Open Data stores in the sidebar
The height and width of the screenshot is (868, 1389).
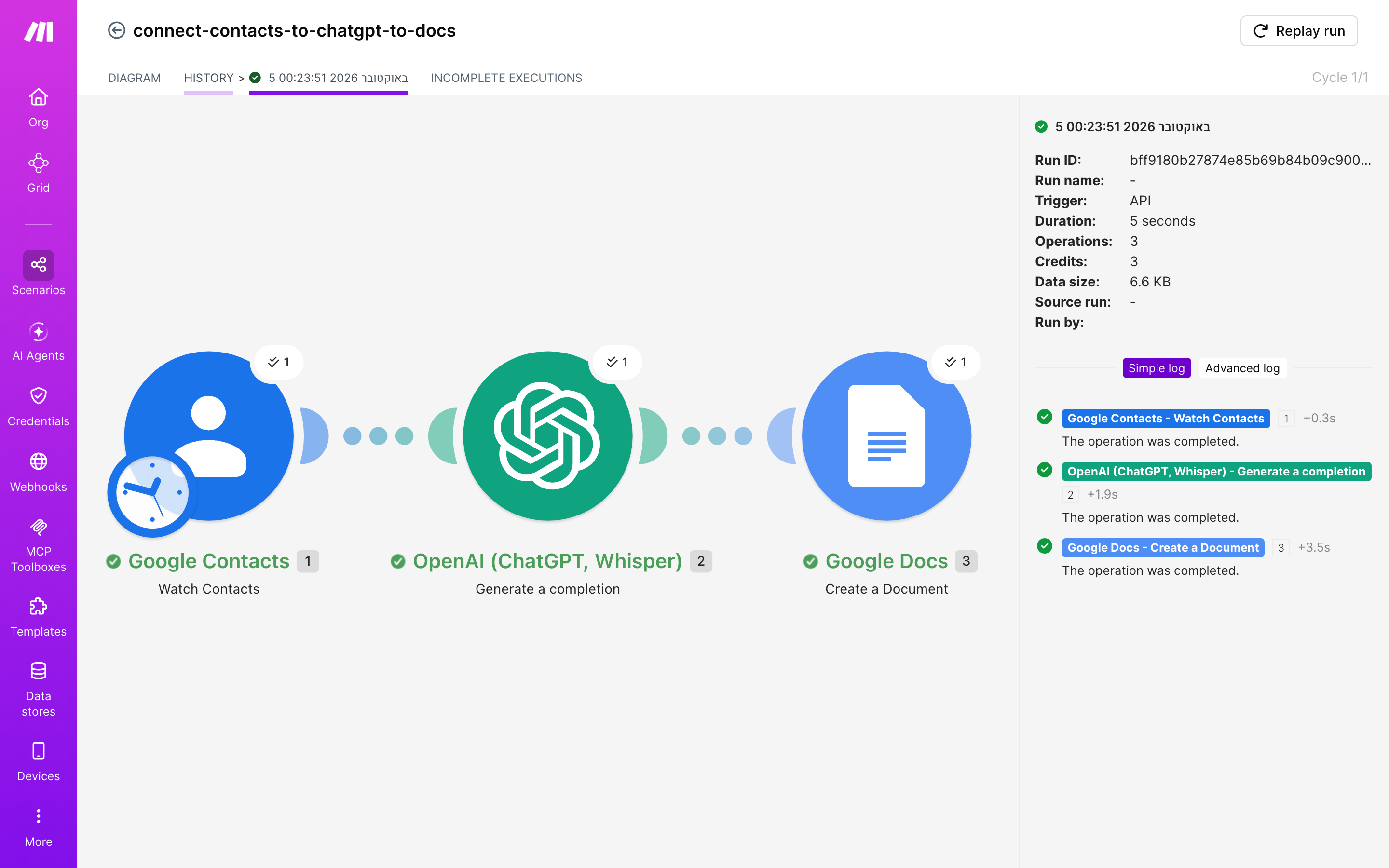click(39, 688)
